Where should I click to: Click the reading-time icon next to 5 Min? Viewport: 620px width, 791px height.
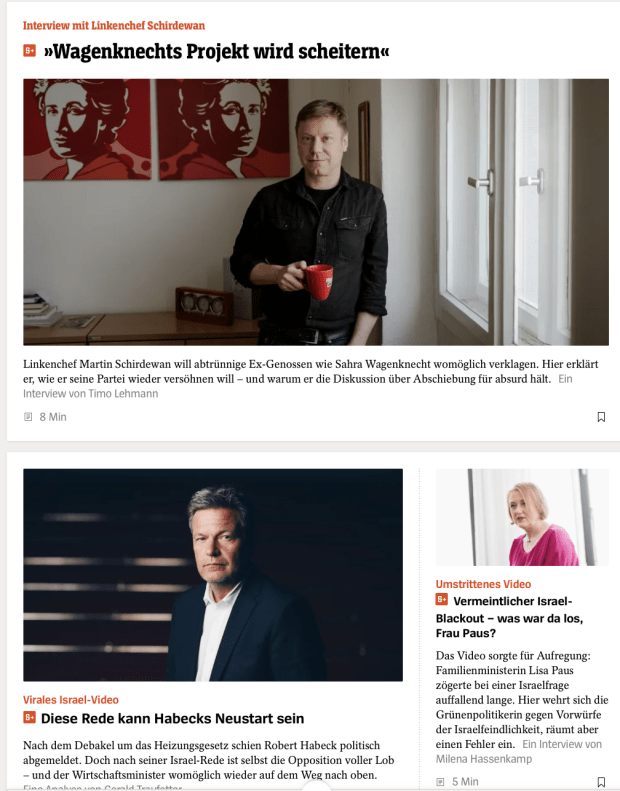coord(440,781)
